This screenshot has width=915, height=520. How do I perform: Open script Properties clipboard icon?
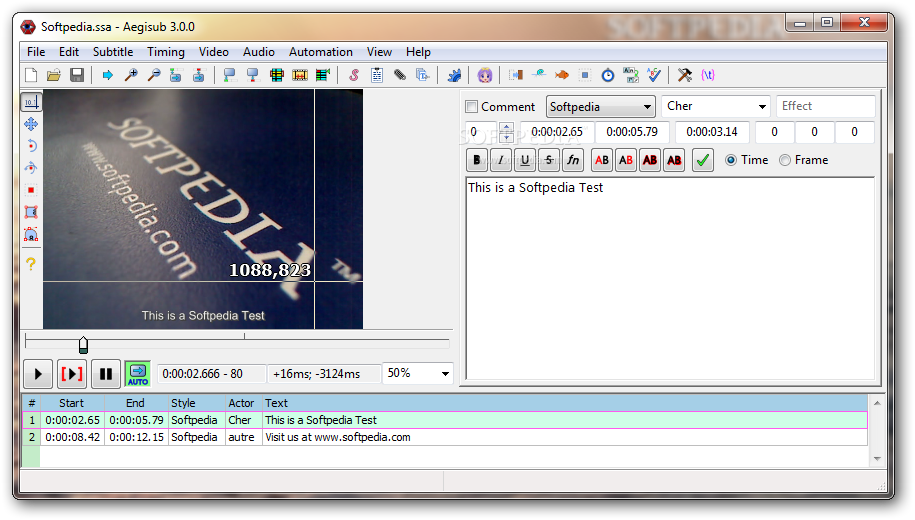tap(377, 75)
